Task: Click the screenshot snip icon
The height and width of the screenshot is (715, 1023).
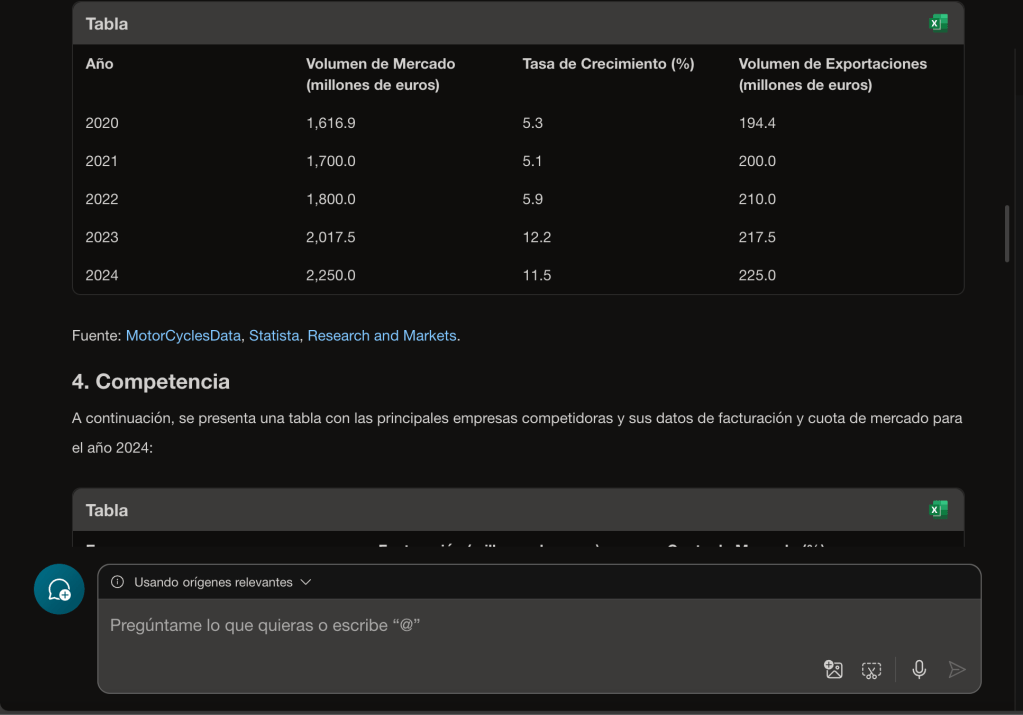Action: coord(871,670)
